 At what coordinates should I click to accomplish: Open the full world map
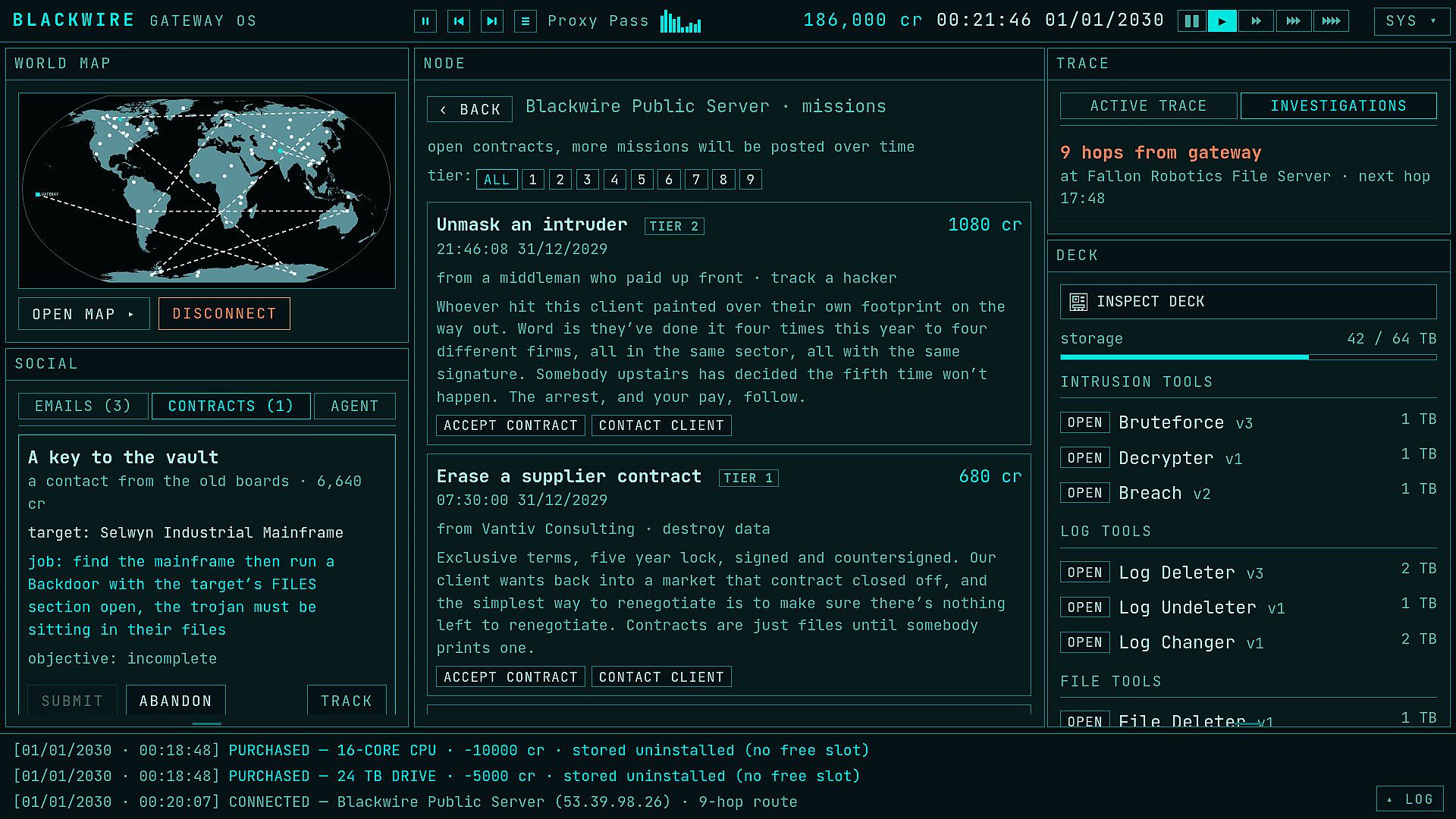83,314
